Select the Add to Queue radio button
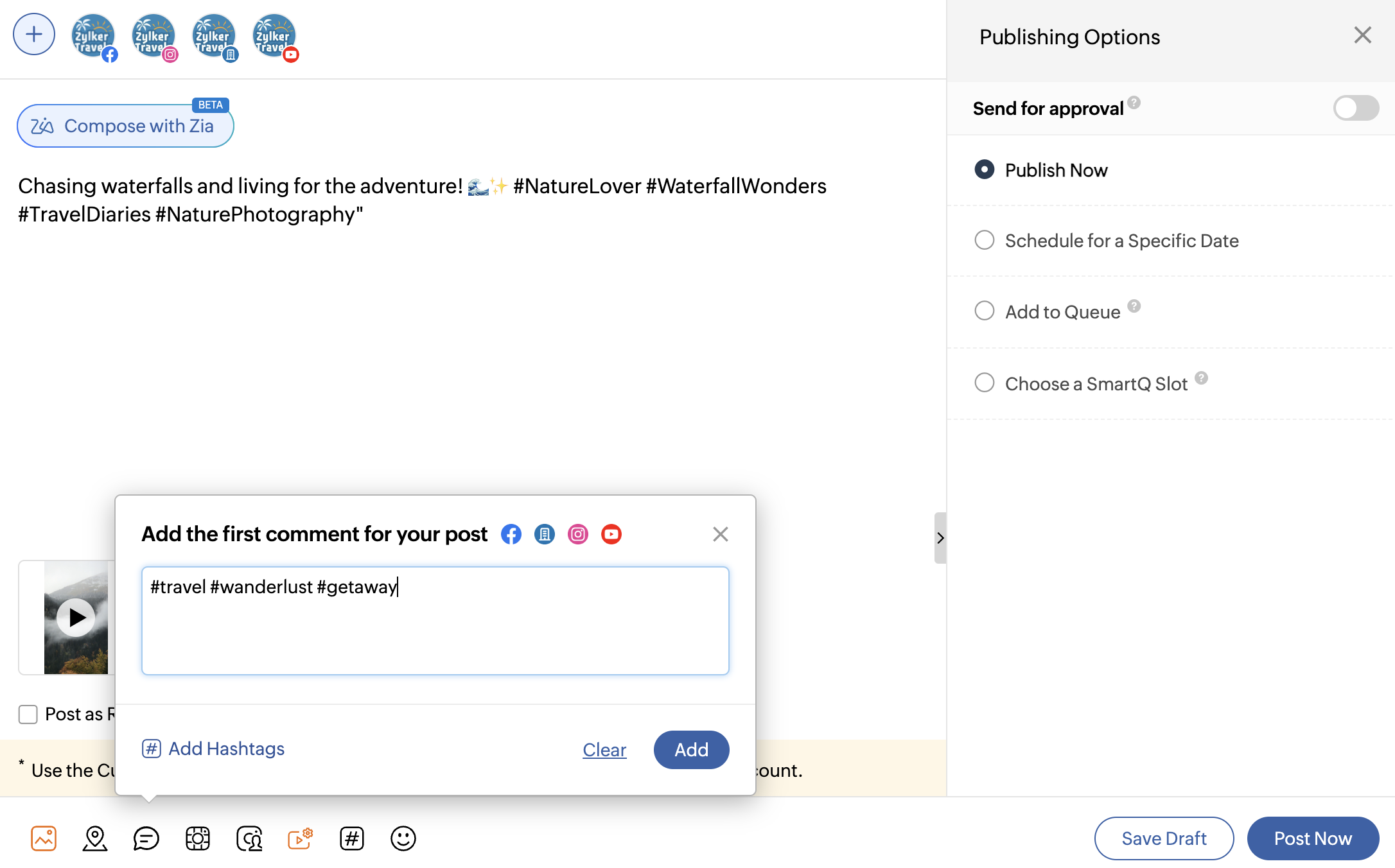 [985, 311]
